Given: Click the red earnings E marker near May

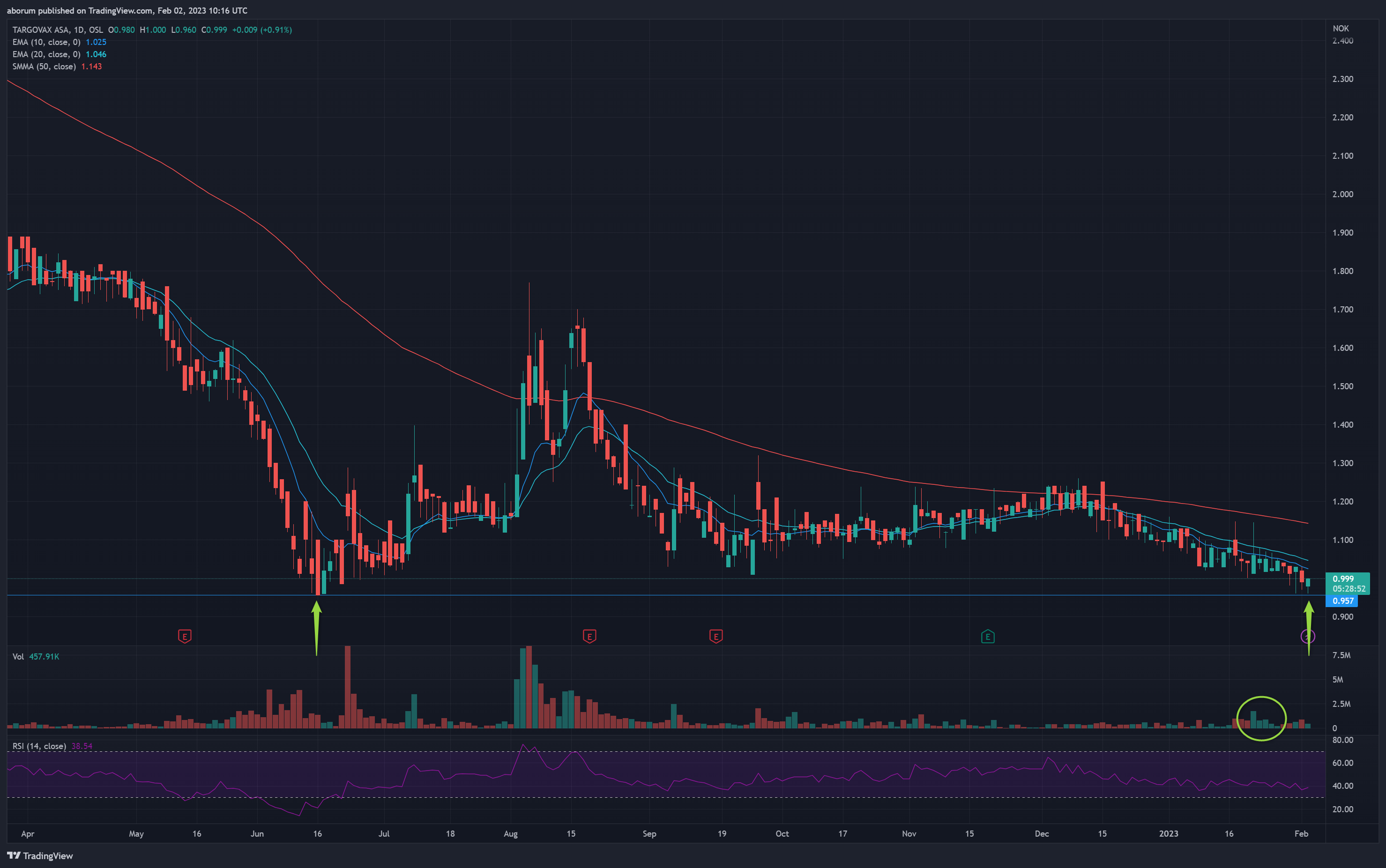Looking at the screenshot, I should point(184,636).
